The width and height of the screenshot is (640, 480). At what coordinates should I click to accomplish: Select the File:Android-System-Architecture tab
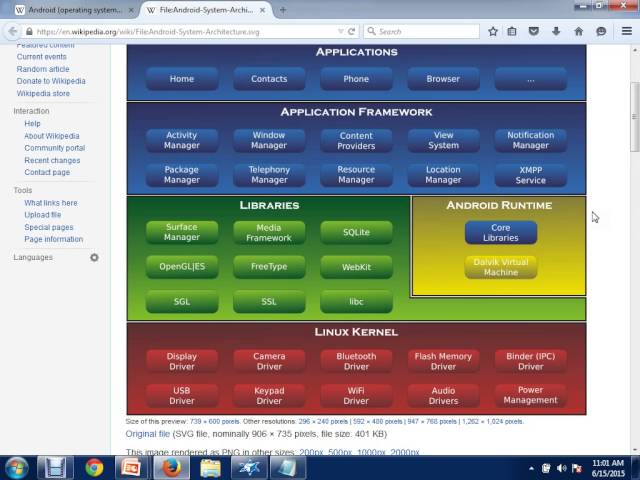(x=206, y=10)
